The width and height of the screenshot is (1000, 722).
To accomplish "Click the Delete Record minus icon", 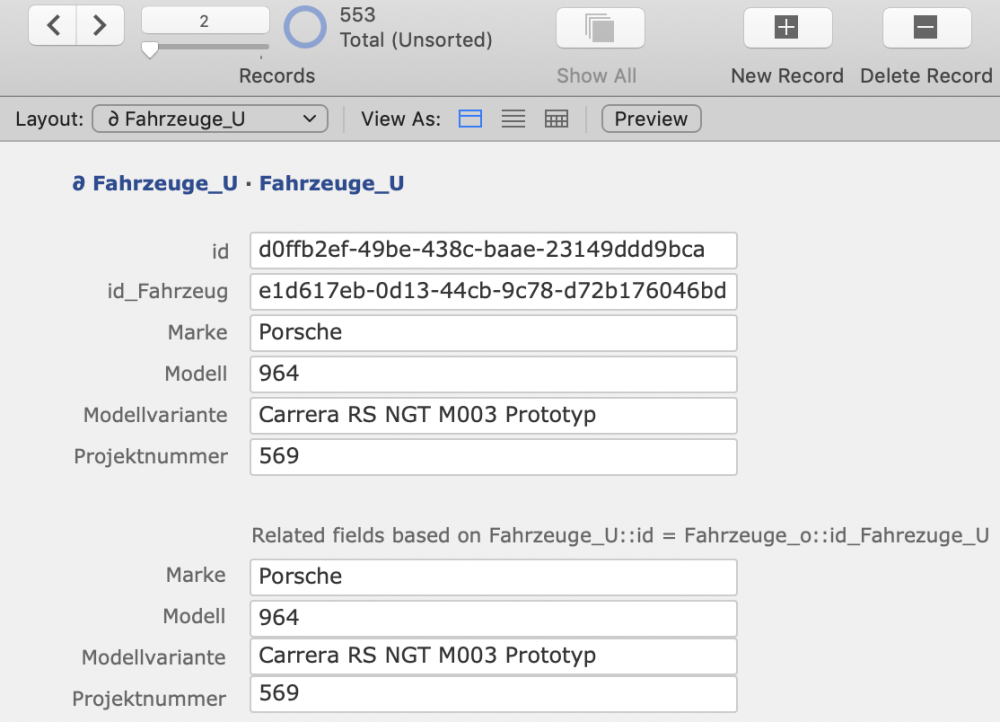I will click(926, 28).
